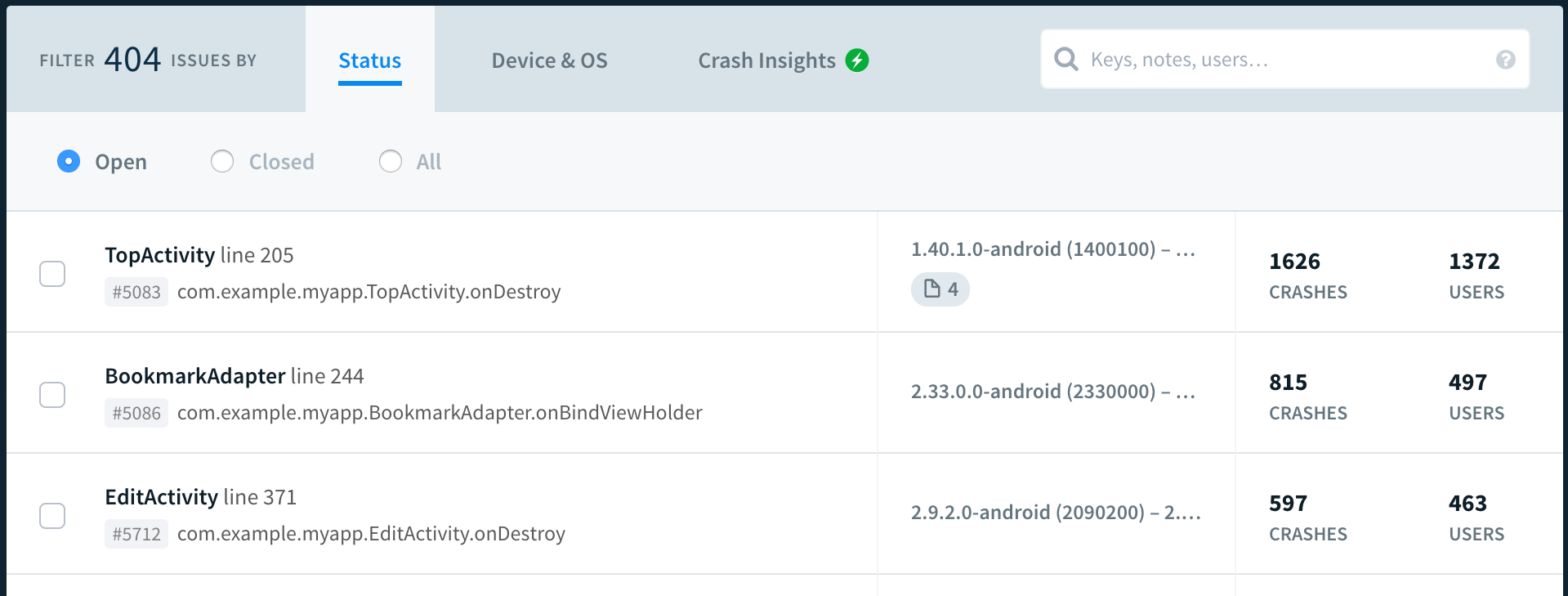Open the BookmarkAdapter line 244 issue
This screenshot has height=596, width=1568.
(x=235, y=376)
